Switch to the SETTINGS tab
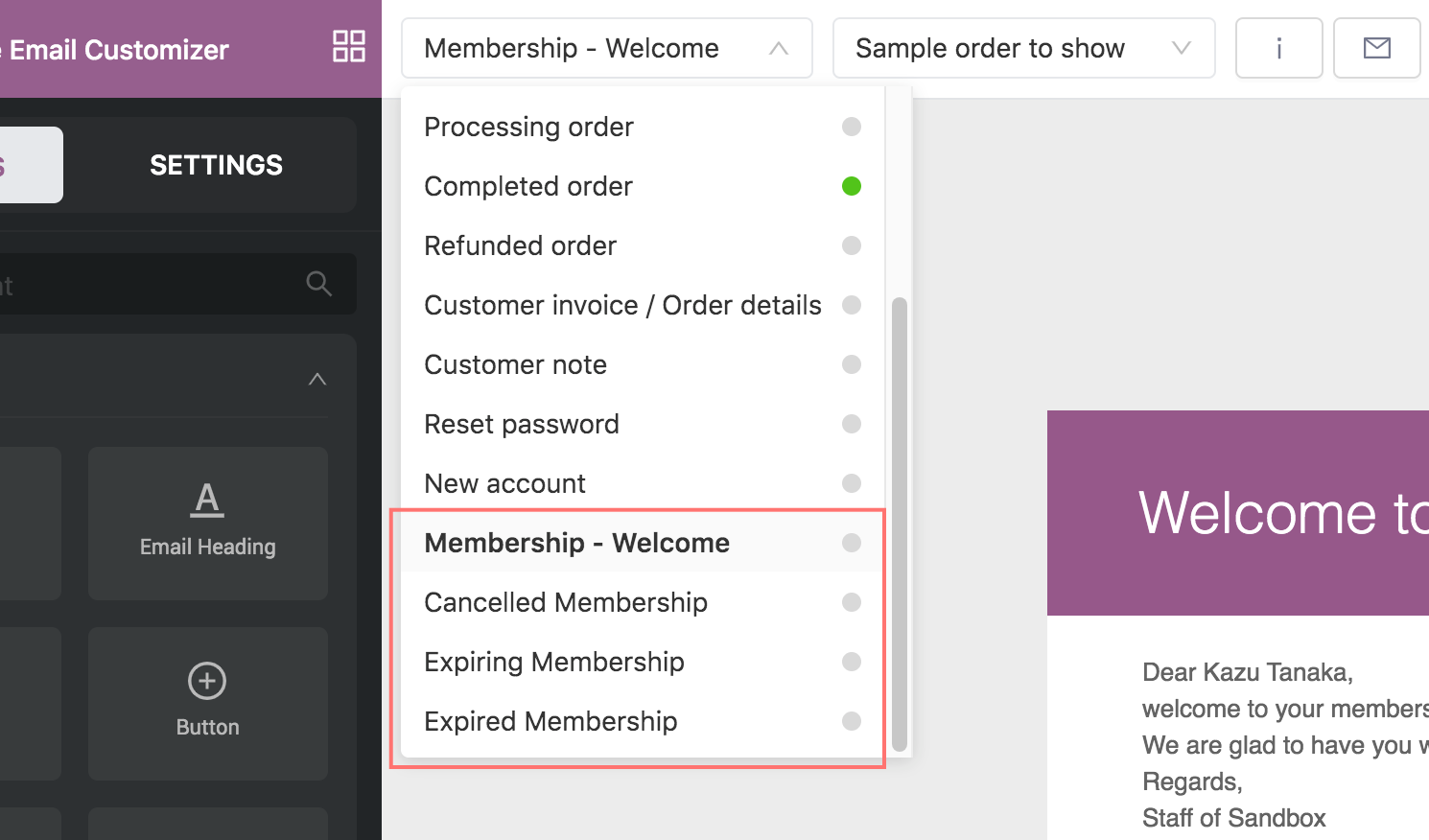 click(x=216, y=165)
